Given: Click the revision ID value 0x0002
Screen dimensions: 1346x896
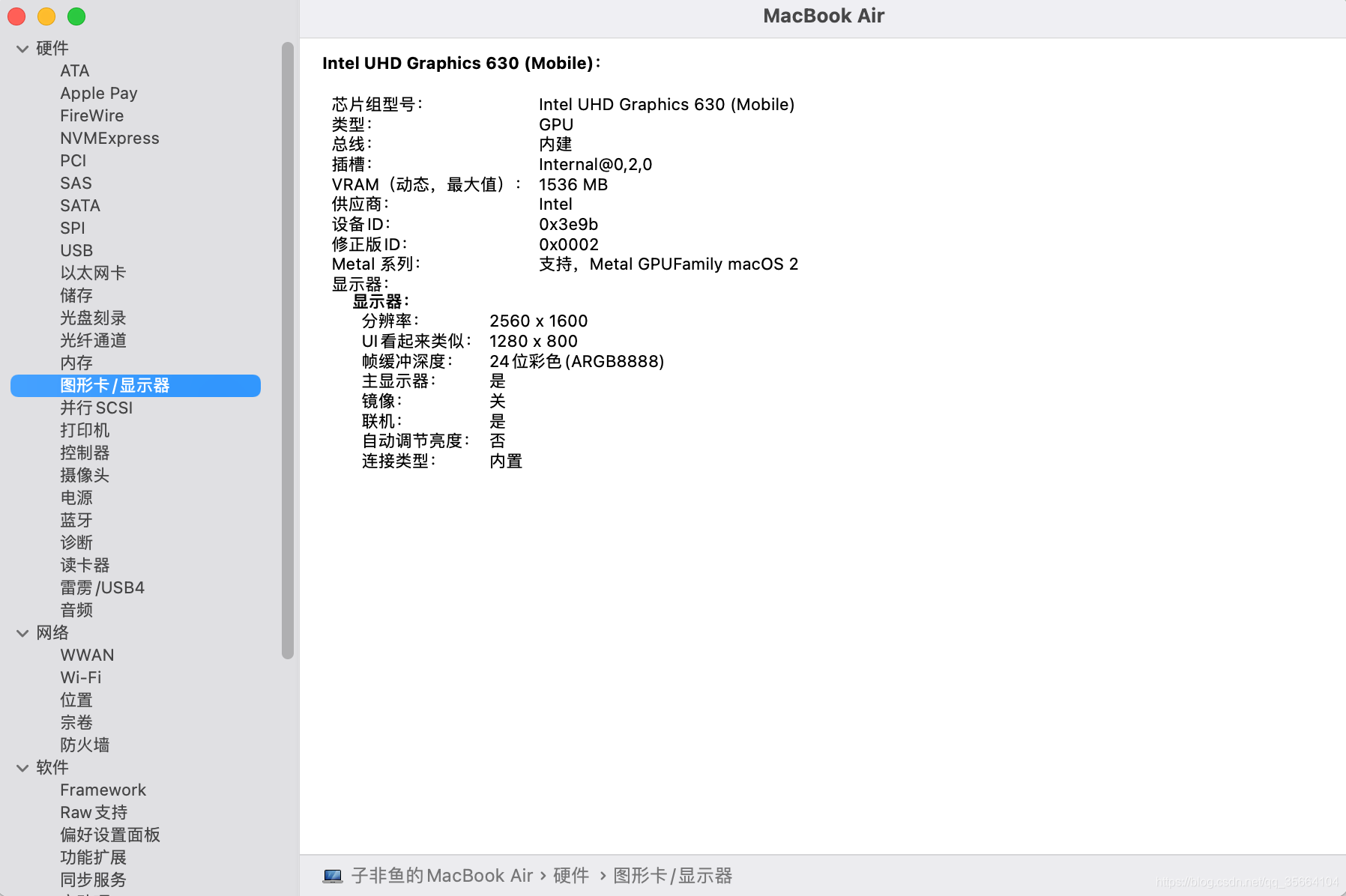Looking at the screenshot, I should (569, 245).
